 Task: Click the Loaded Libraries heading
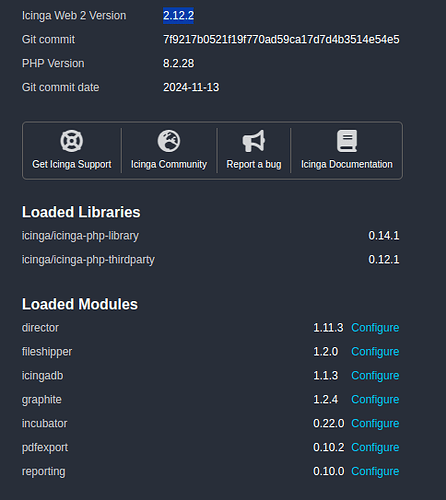pos(81,212)
